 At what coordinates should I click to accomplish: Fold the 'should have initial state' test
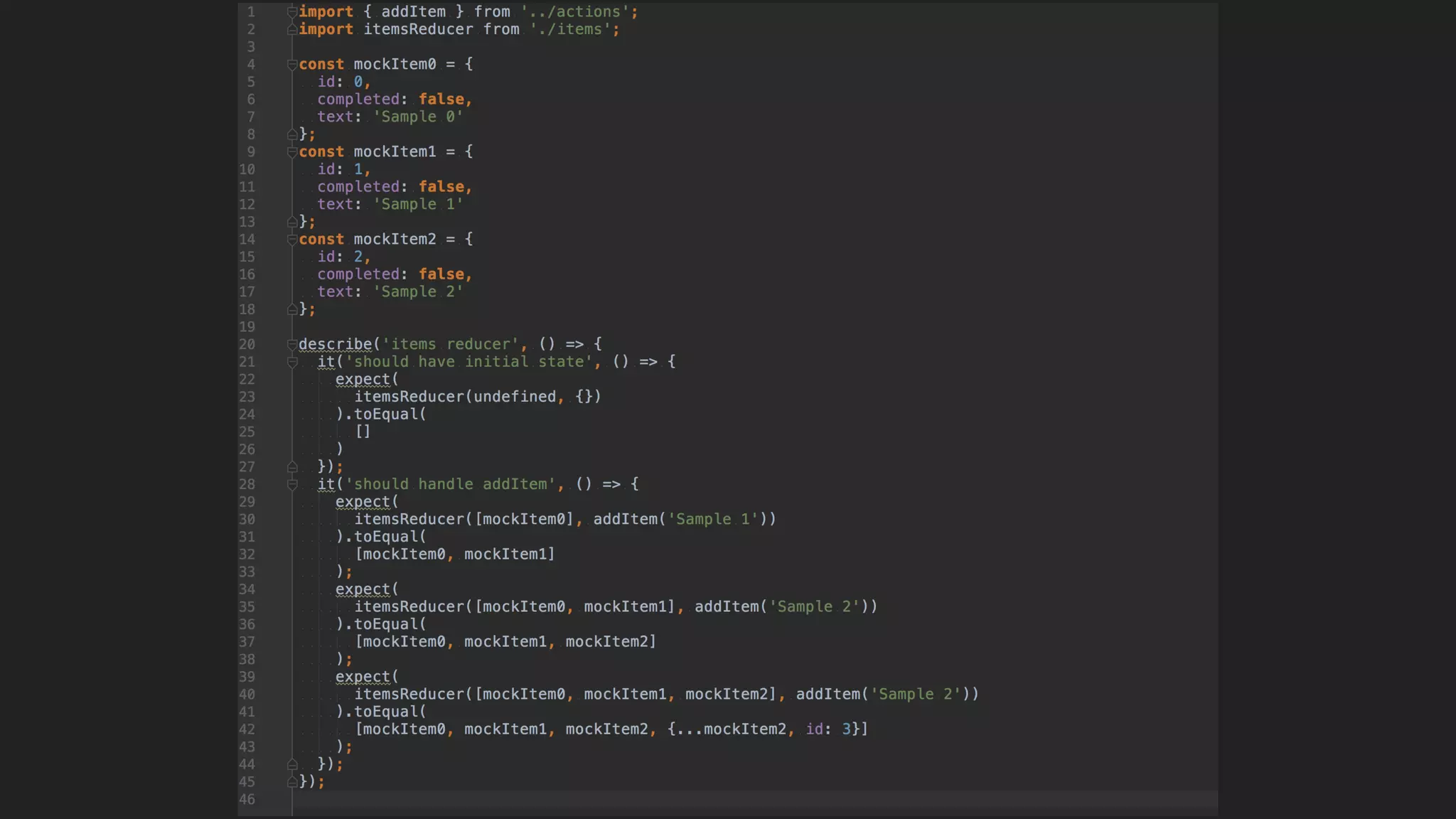tap(292, 362)
